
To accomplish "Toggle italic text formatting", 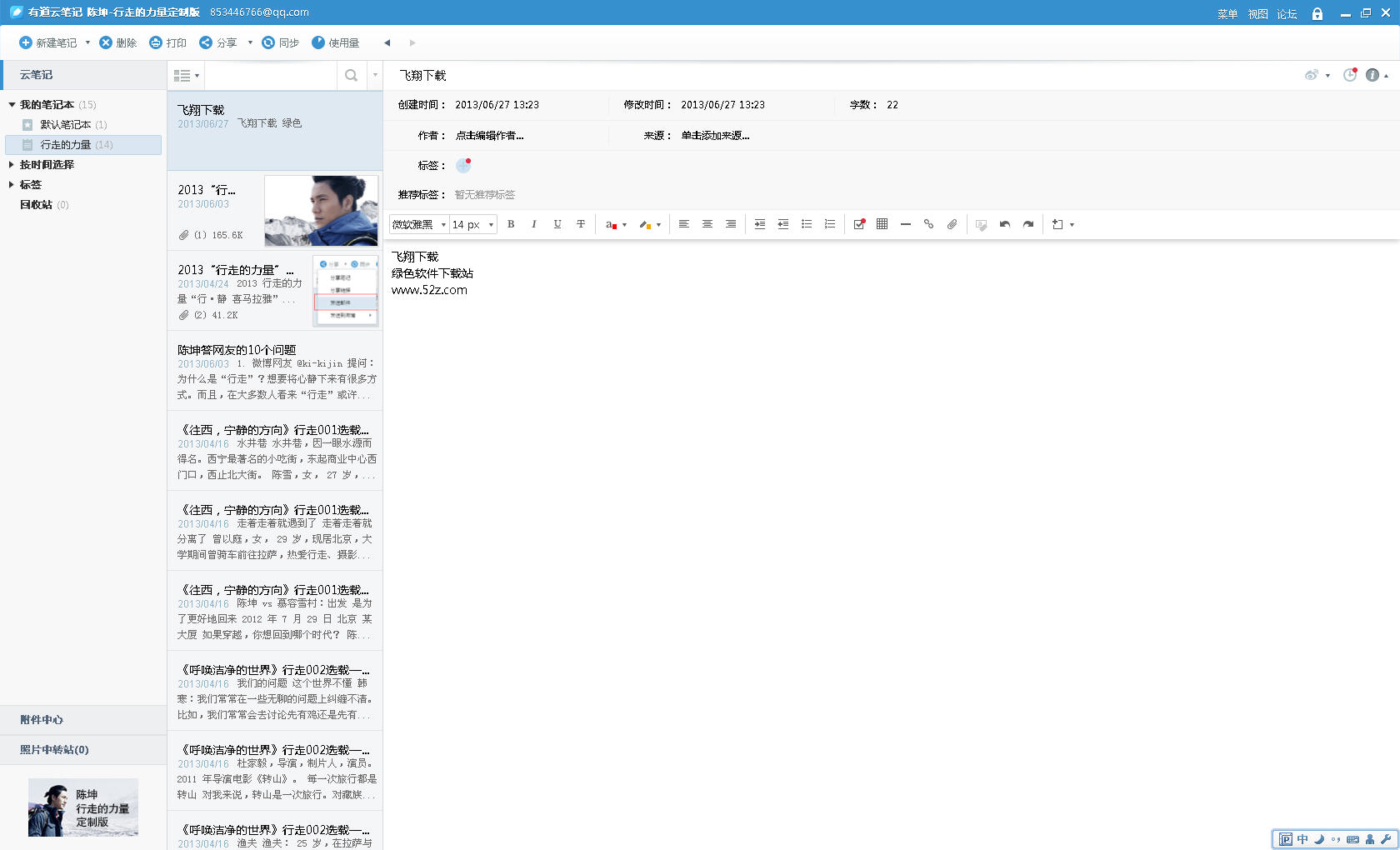I will coord(534,224).
